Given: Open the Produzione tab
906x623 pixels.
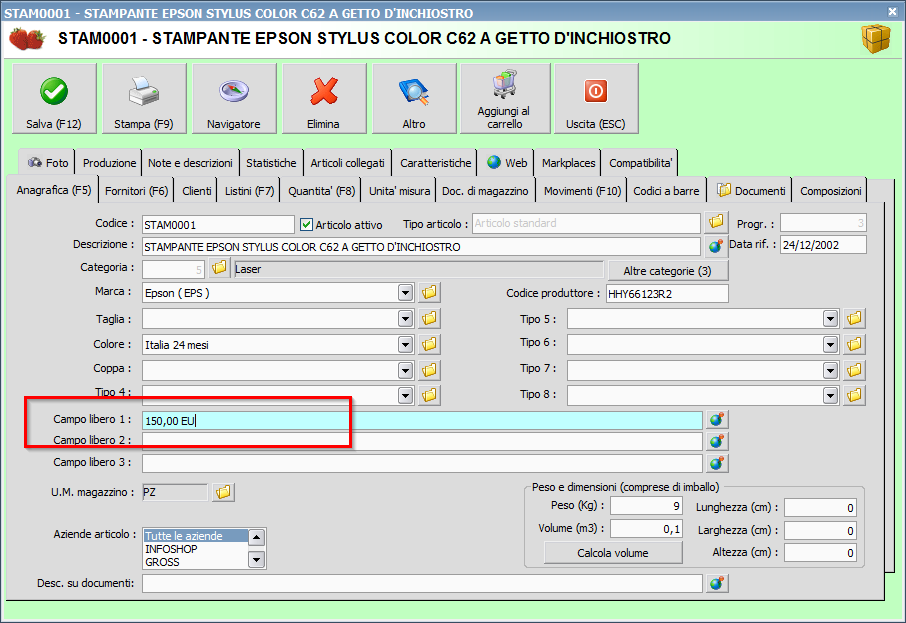Looking at the screenshot, I should [x=109, y=163].
